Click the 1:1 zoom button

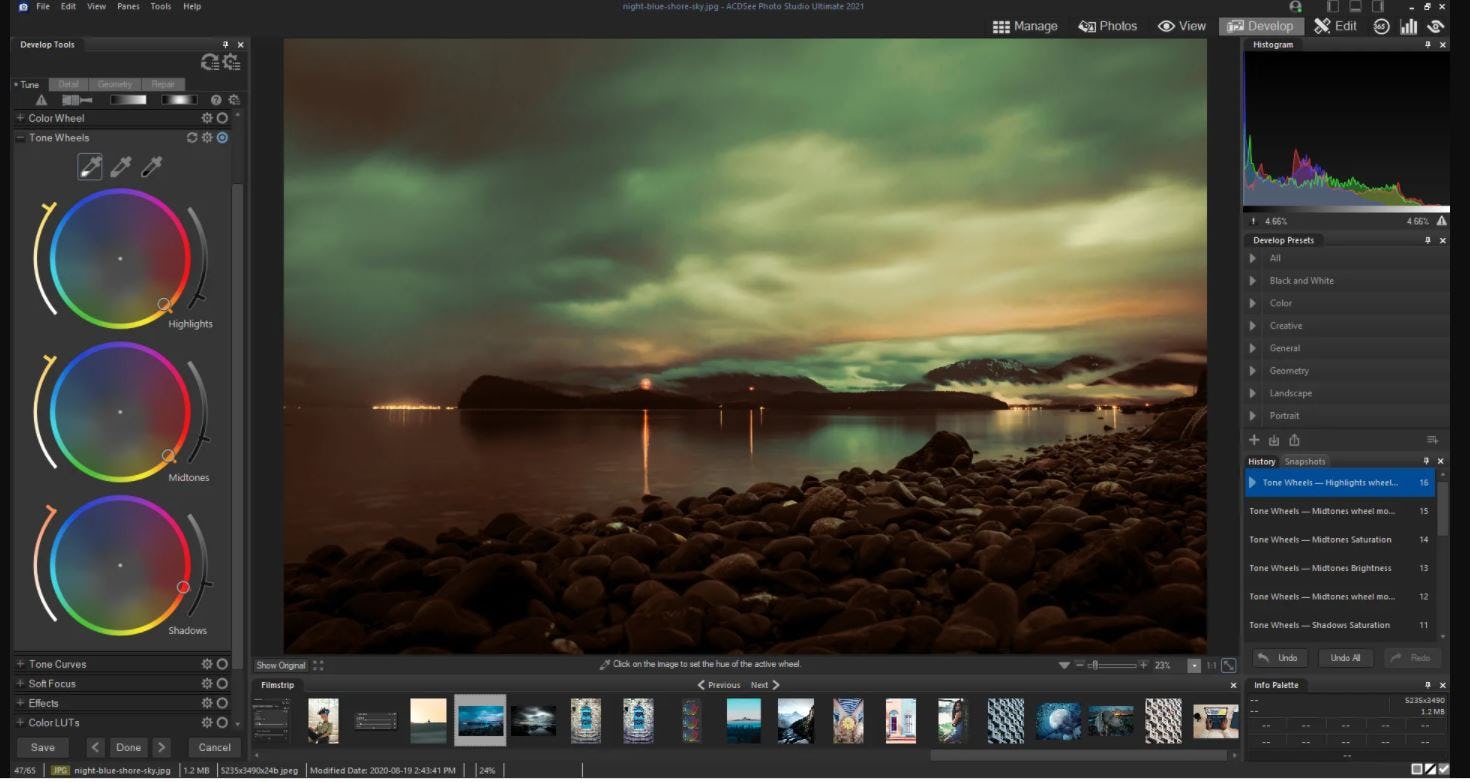click(1211, 665)
